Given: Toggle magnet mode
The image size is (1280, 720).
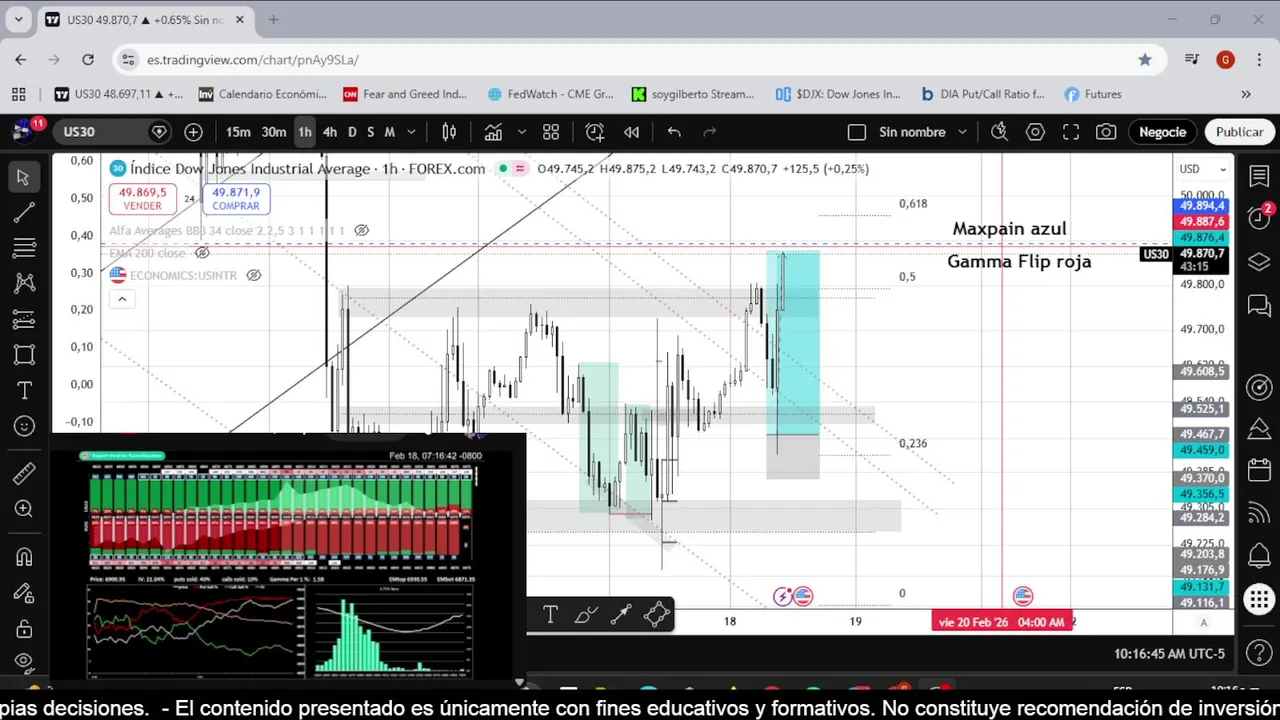Looking at the screenshot, I should (x=24, y=557).
